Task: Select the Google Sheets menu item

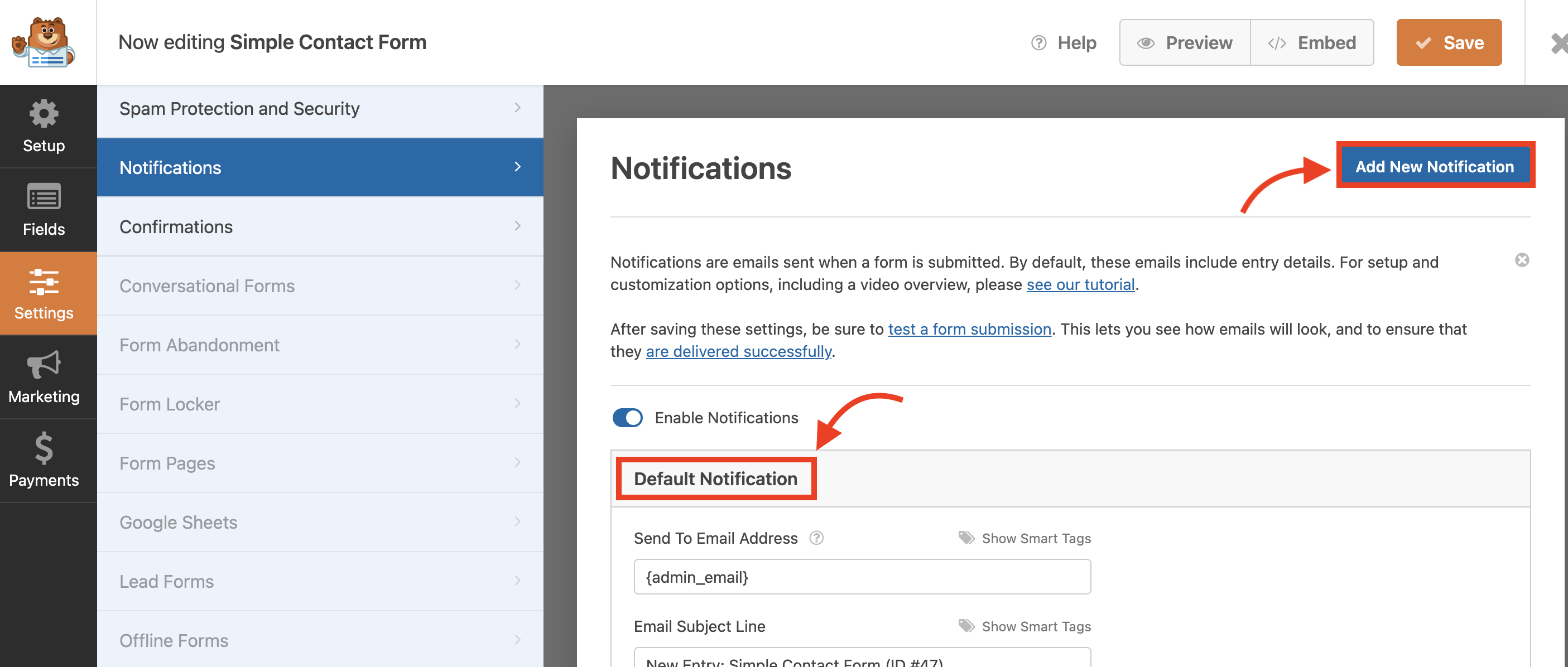Action: (319, 522)
